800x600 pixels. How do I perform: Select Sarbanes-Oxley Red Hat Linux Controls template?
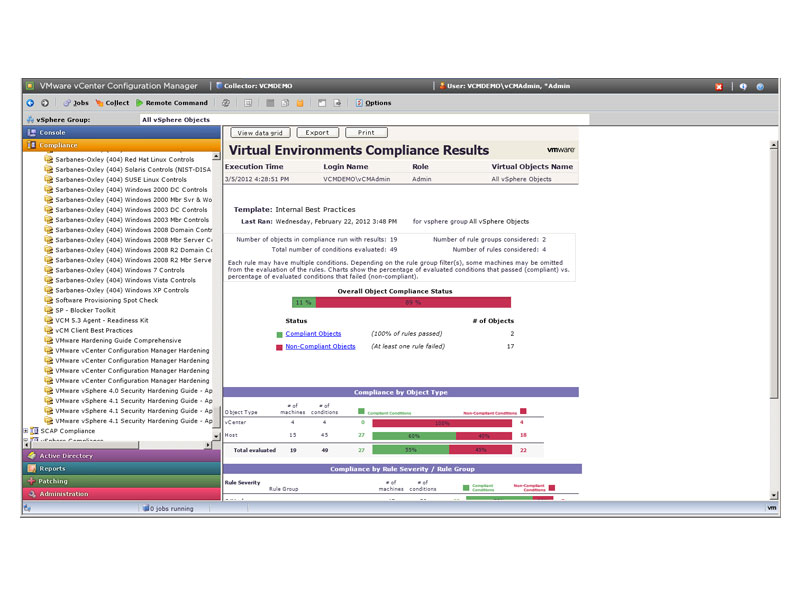[x=124, y=160]
